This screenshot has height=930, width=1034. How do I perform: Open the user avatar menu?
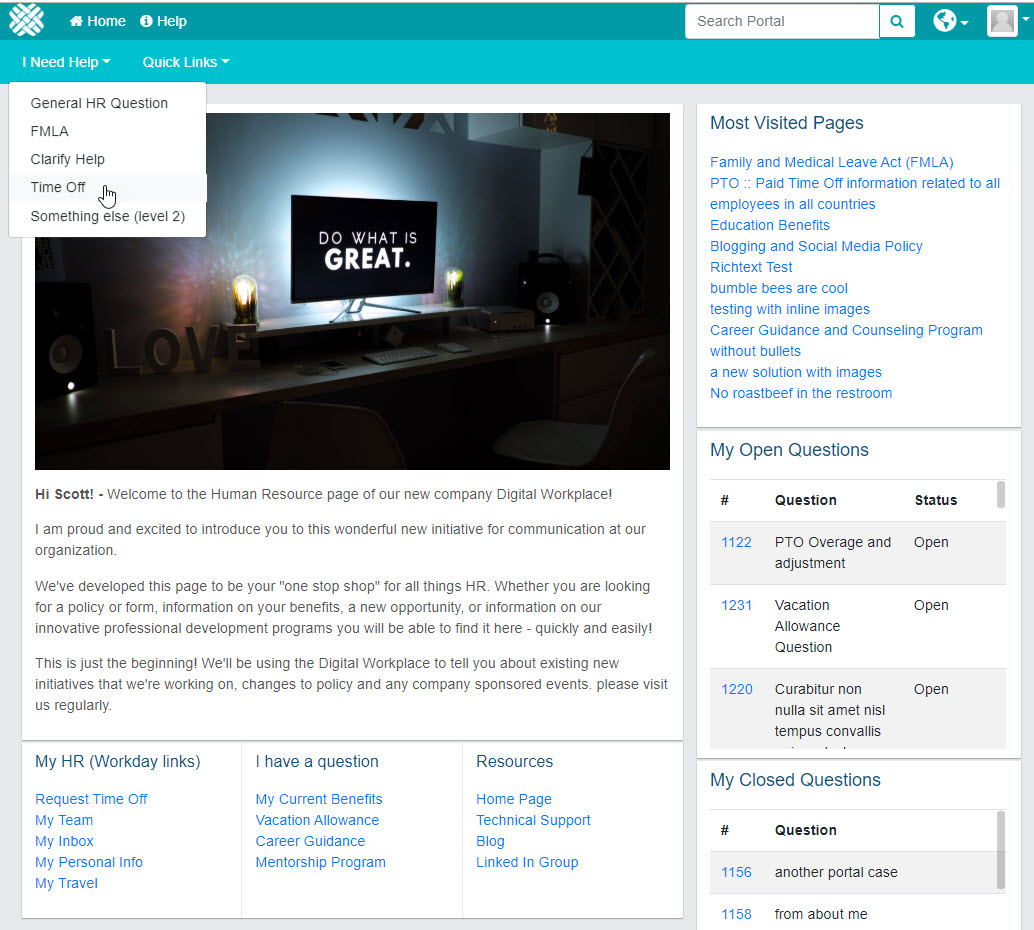click(x=1003, y=21)
